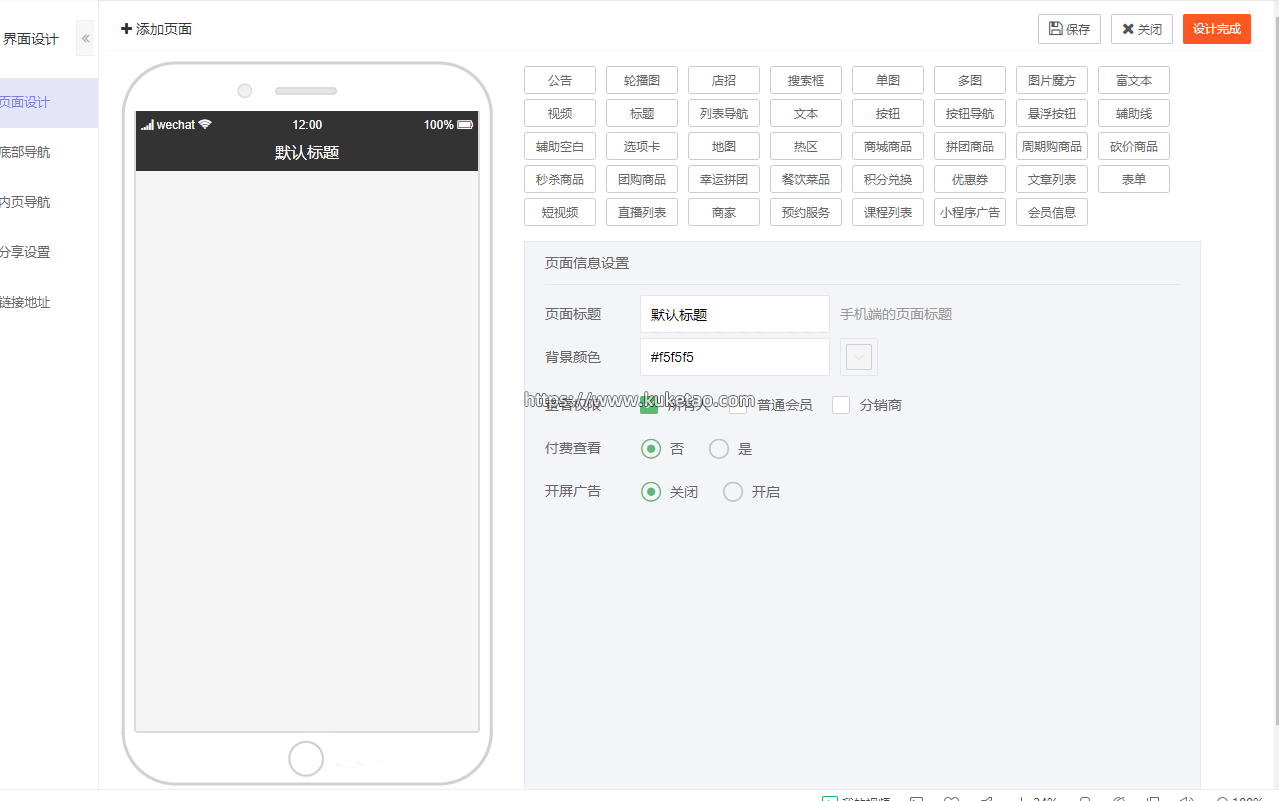This screenshot has width=1279, height=801.
Task: Add the 轮播图 component
Action: click(642, 80)
